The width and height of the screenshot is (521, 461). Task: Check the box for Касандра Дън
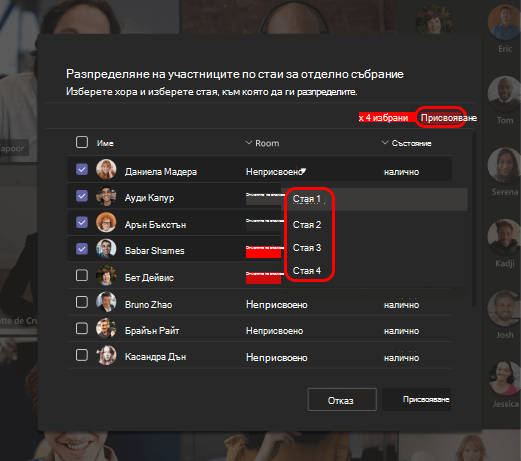[82, 355]
